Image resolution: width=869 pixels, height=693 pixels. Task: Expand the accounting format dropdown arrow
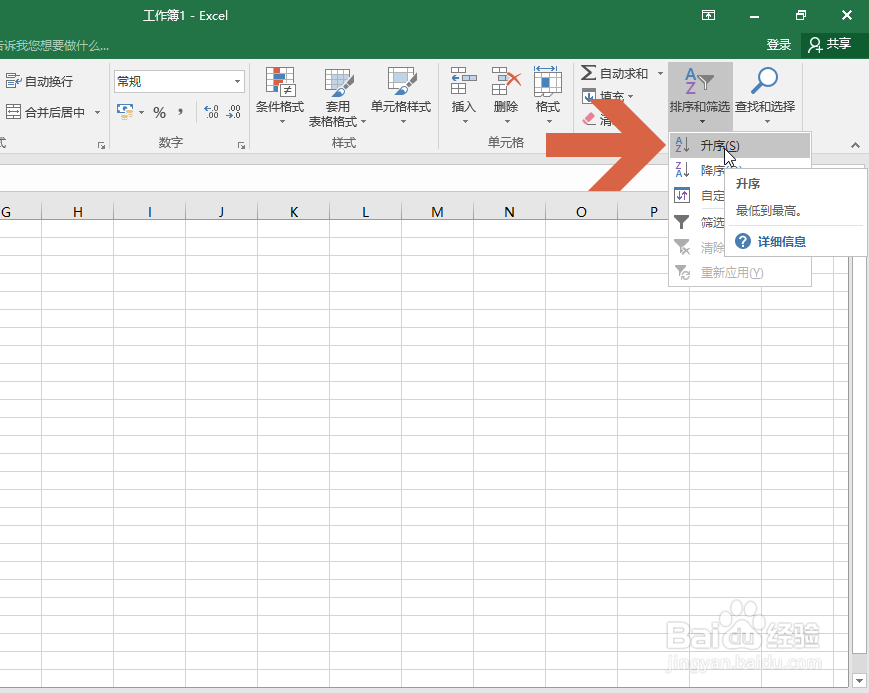[x=141, y=113]
